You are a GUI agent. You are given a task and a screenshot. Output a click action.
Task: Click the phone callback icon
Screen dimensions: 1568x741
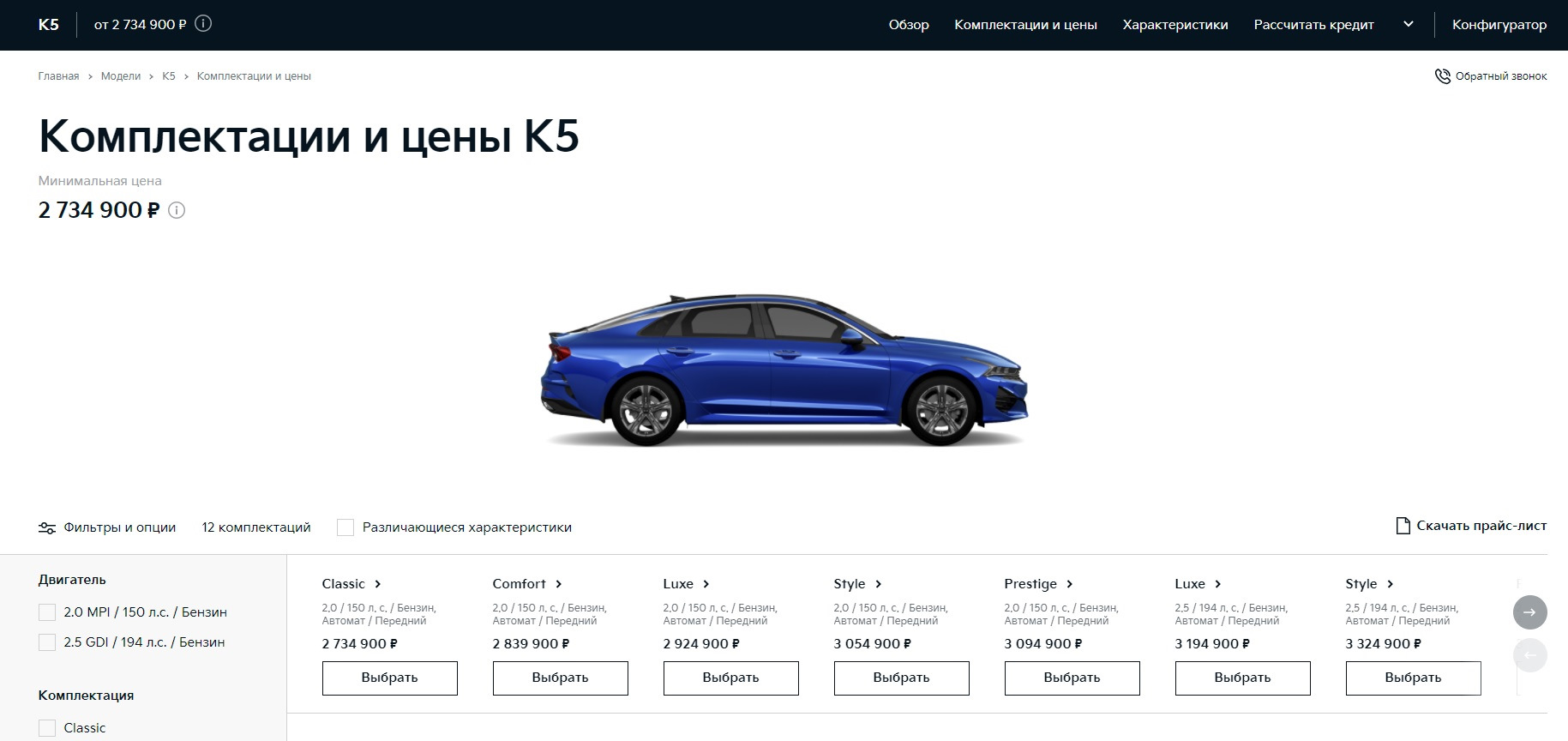coord(1442,76)
